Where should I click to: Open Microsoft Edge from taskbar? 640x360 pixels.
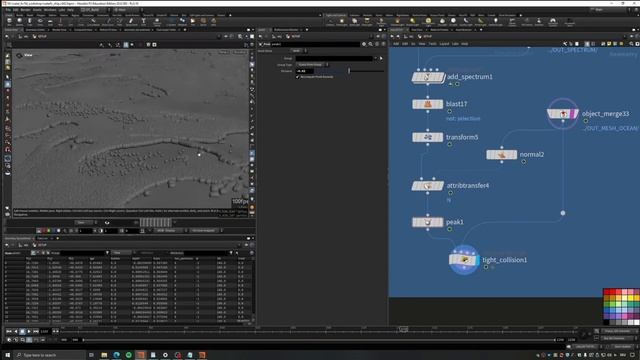pyautogui.click(x=116, y=355)
